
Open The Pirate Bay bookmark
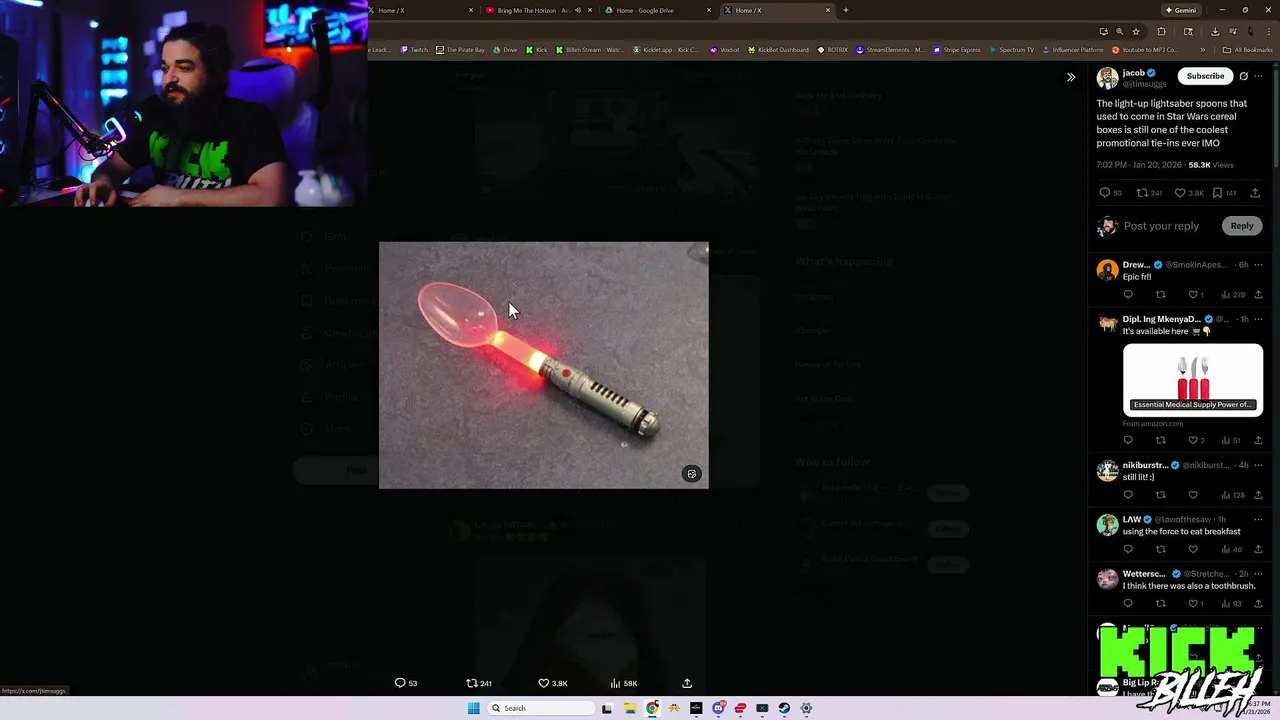click(x=460, y=50)
